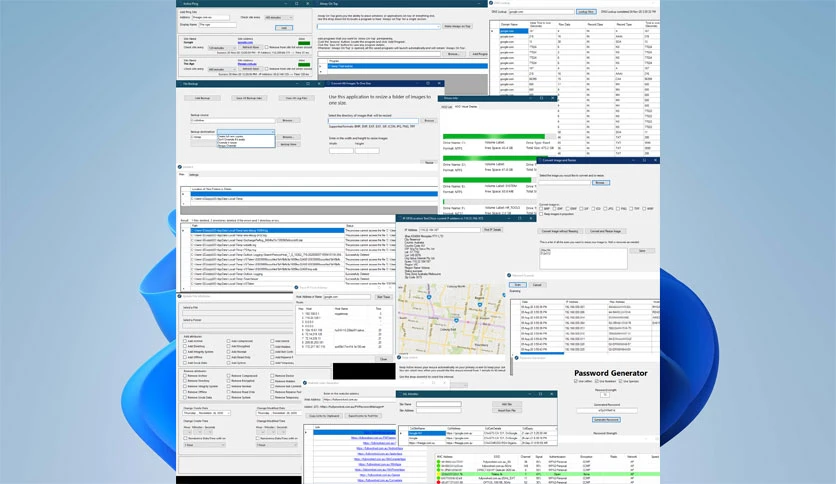This screenshot has width=836, height=484.
Task: Open the Check site every dropdown in Add Ping Site
Action: pyautogui.click(x=279, y=18)
